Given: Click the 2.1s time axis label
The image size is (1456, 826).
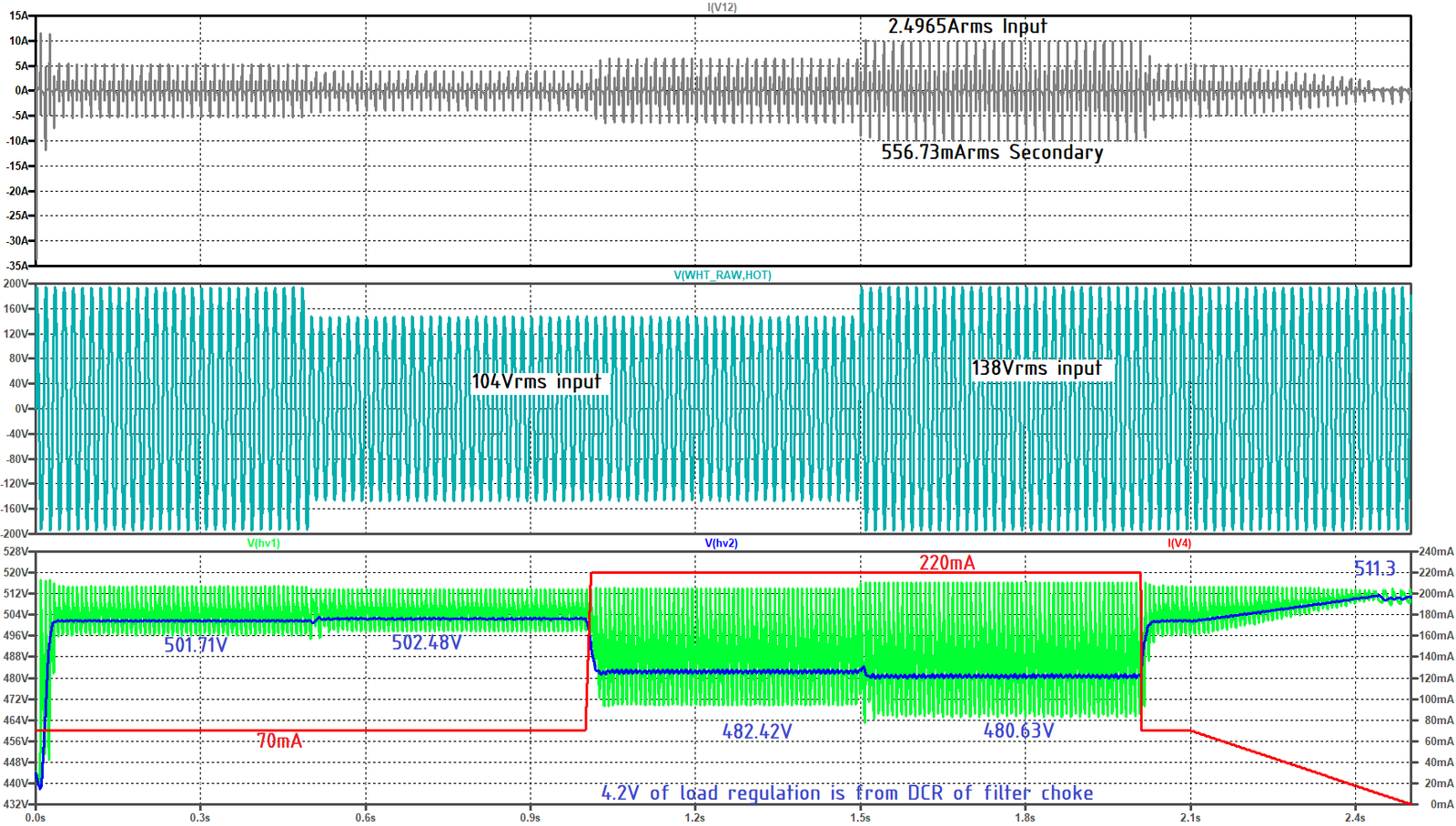Looking at the screenshot, I should pyautogui.click(x=1190, y=818).
